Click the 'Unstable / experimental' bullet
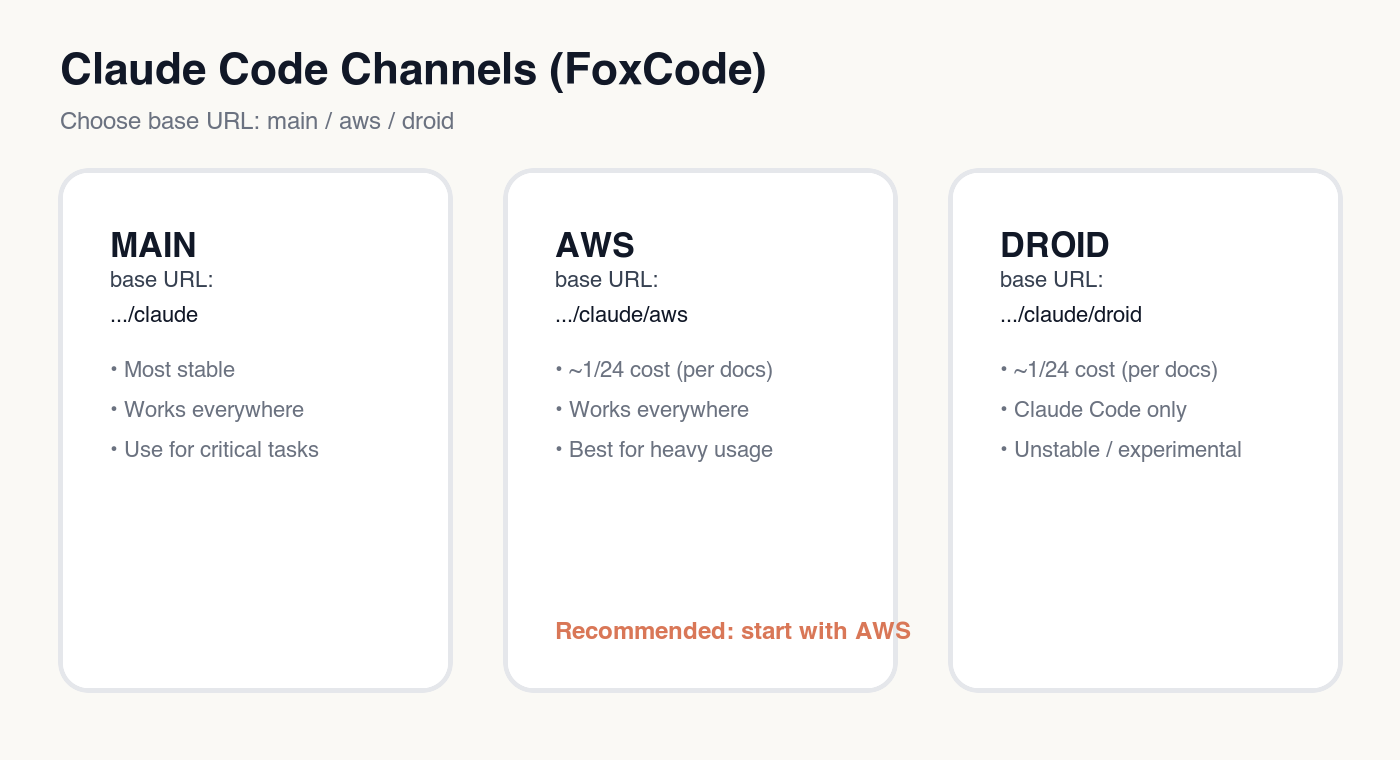Image resolution: width=1400 pixels, height=760 pixels. (x=1127, y=450)
